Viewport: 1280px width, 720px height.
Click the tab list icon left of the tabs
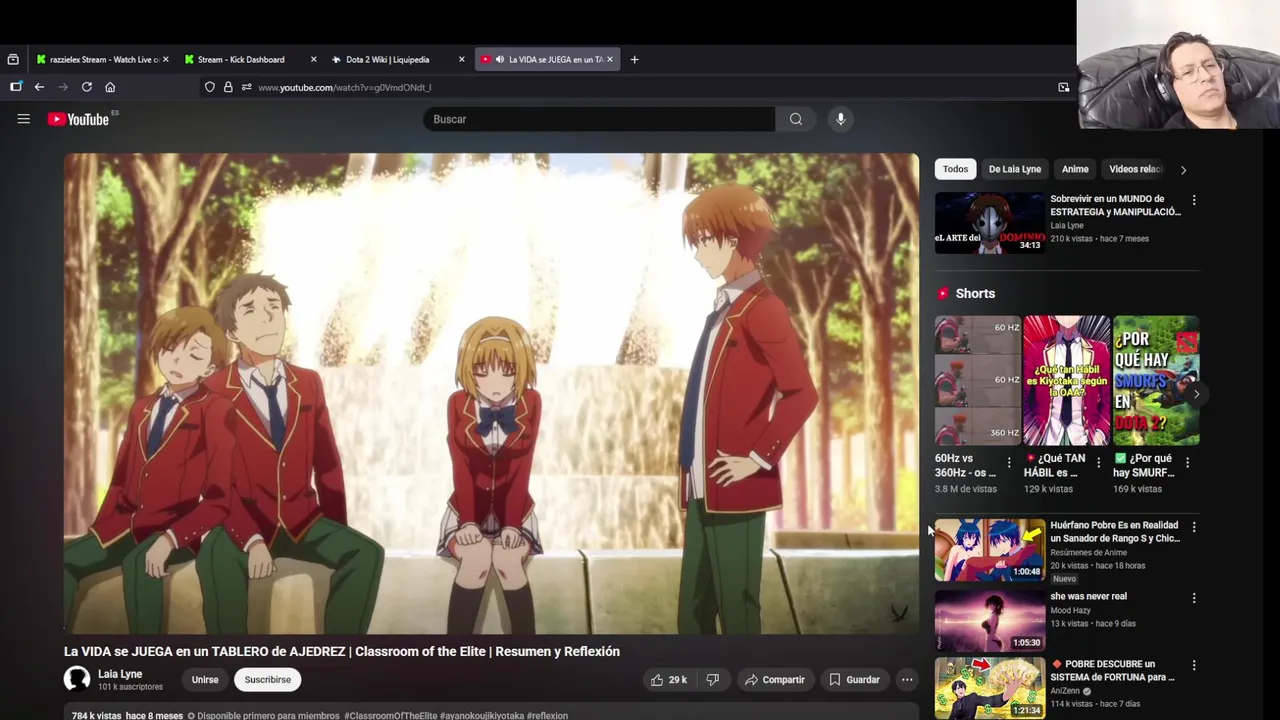pyautogui.click(x=13, y=59)
